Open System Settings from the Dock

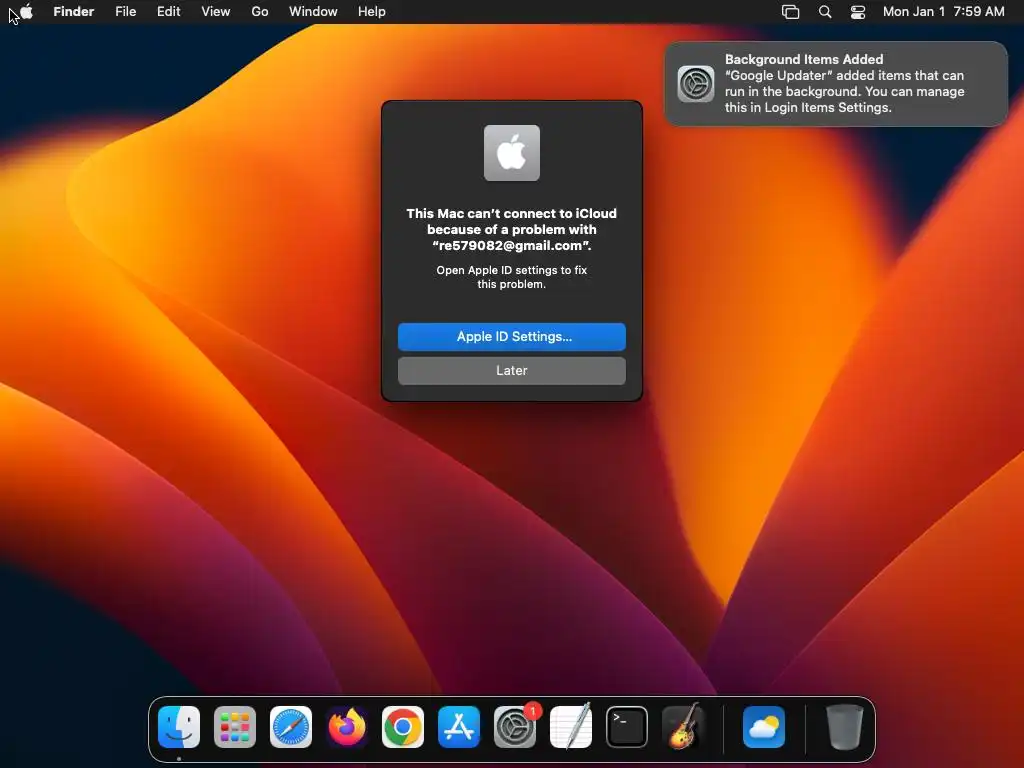pyautogui.click(x=515, y=727)
